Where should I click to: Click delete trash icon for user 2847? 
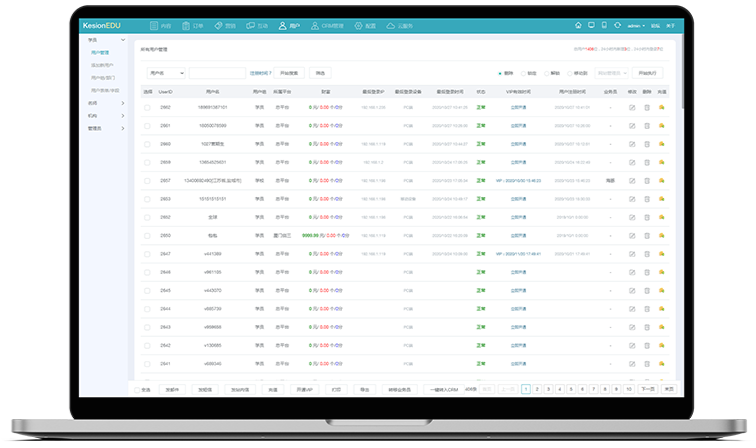coord(647,254)
